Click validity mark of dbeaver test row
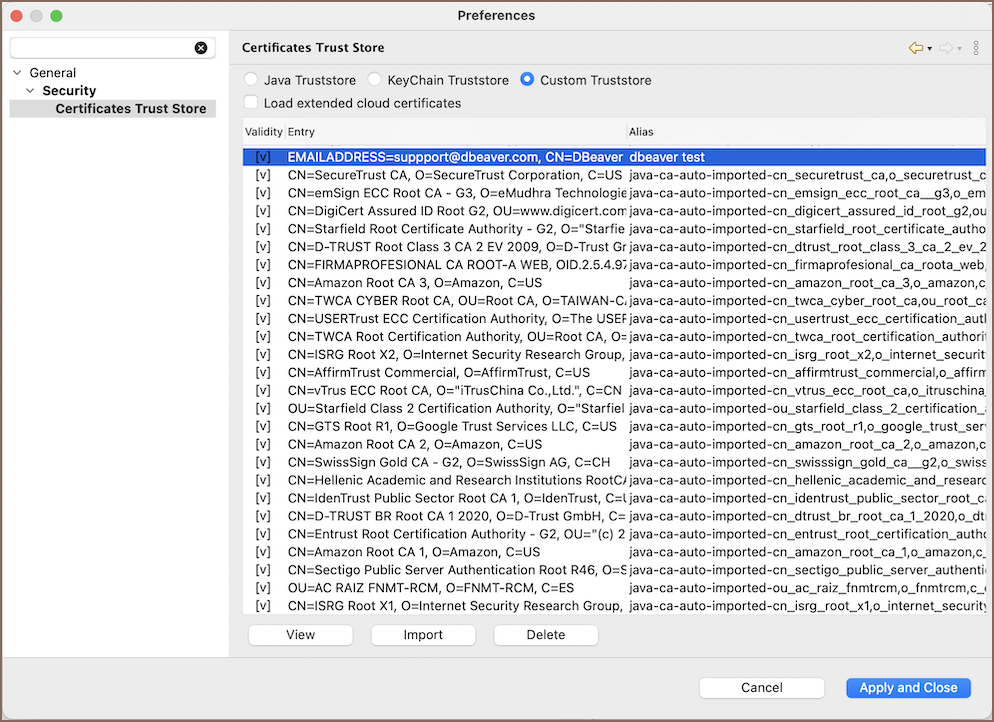The image size is (994, 722). point(263,157)
